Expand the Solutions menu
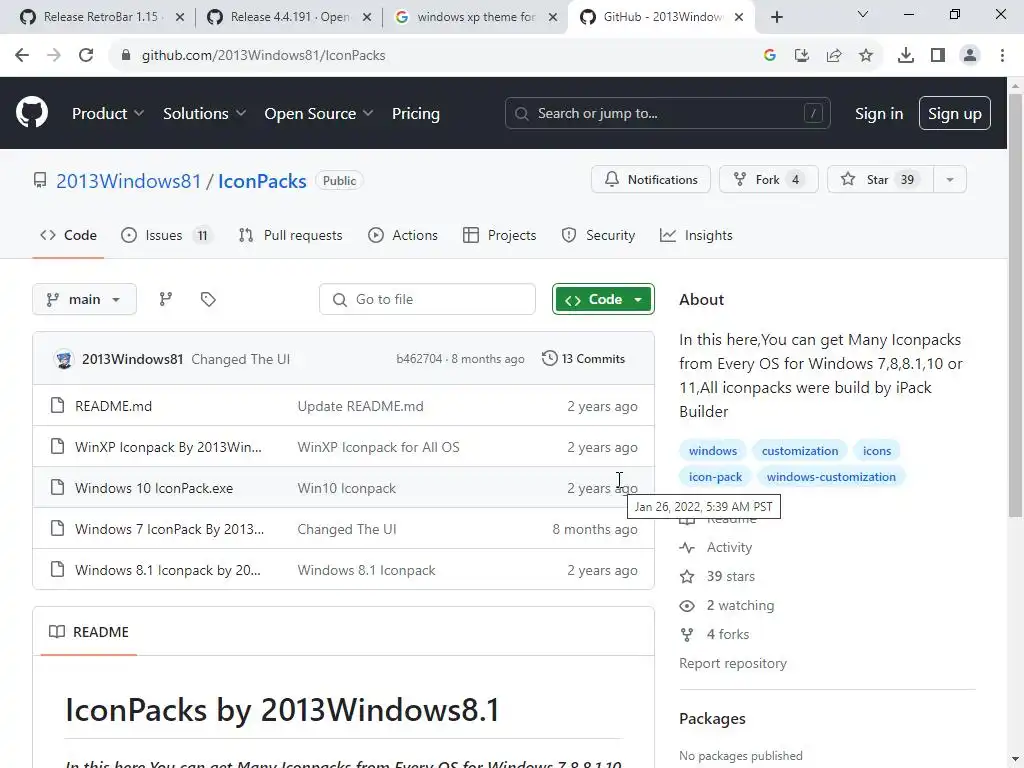The height and width of the screenshot is (768, 1024). (204, 113)
